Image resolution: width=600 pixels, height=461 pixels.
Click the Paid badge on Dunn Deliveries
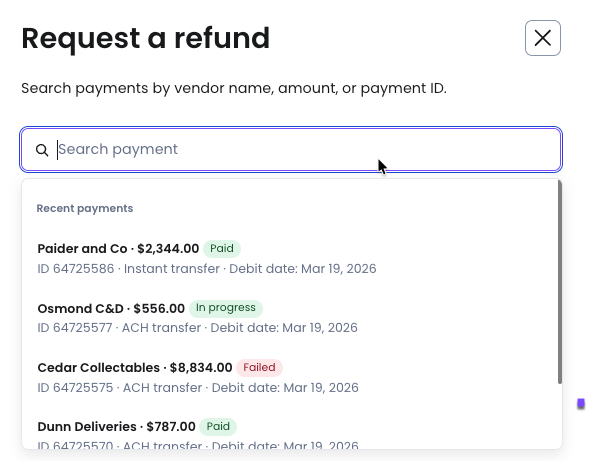[218, 427]
